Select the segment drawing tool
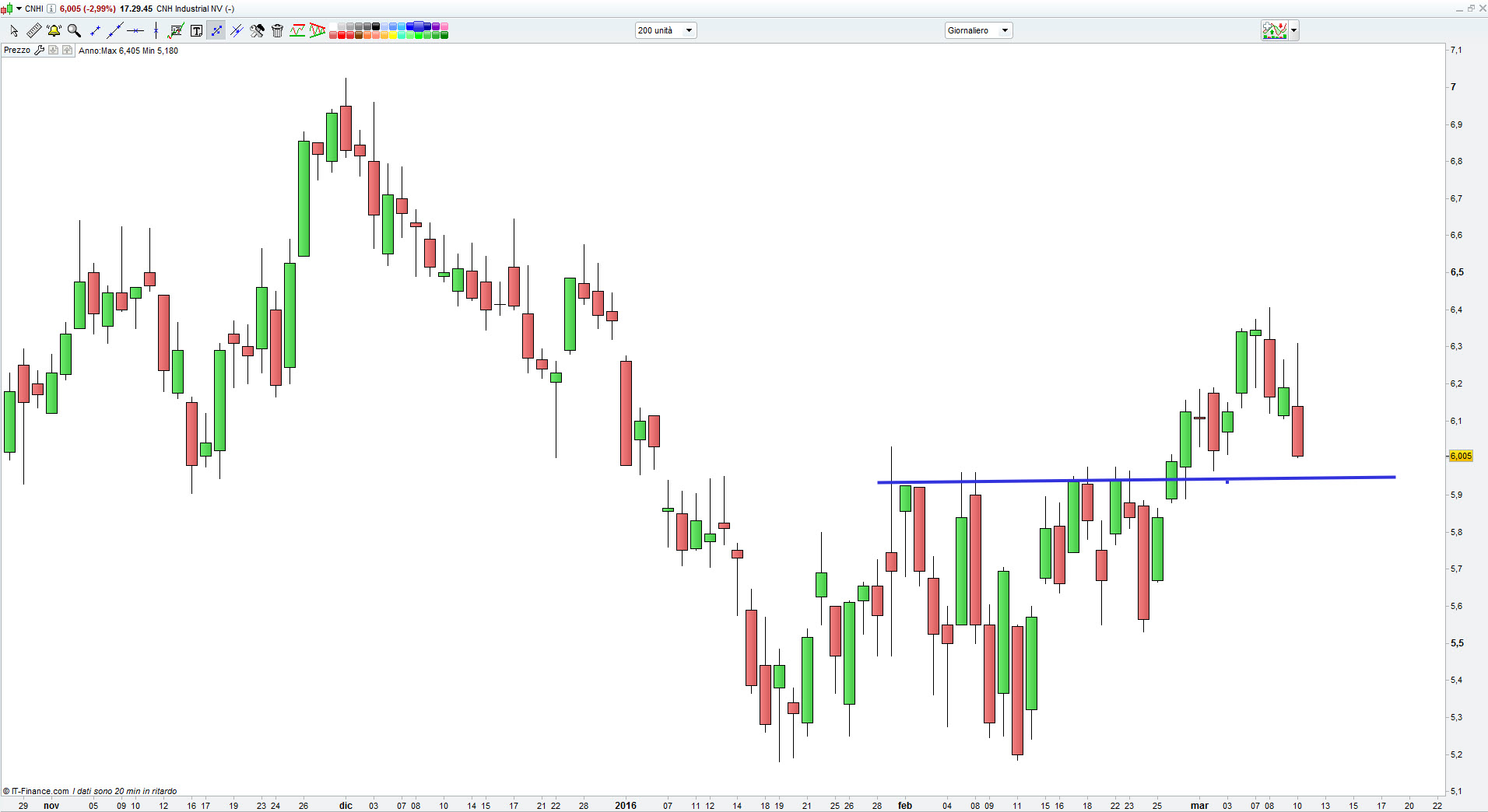The image size is (1488, 812). coord(96,30)
